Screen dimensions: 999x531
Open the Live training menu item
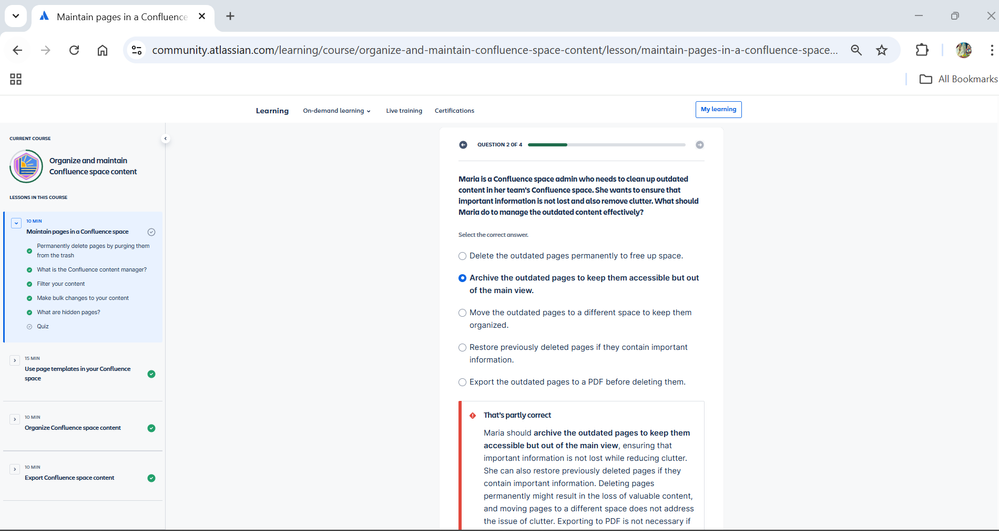(404, 111)
